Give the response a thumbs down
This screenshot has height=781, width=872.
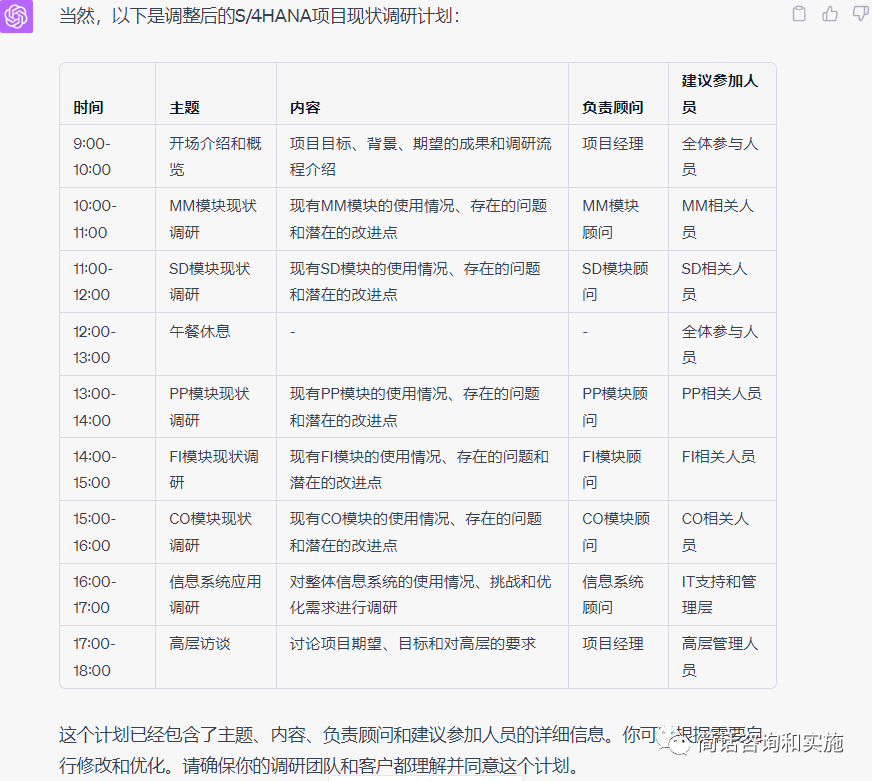pyautogui.click(x=860, y=14)
